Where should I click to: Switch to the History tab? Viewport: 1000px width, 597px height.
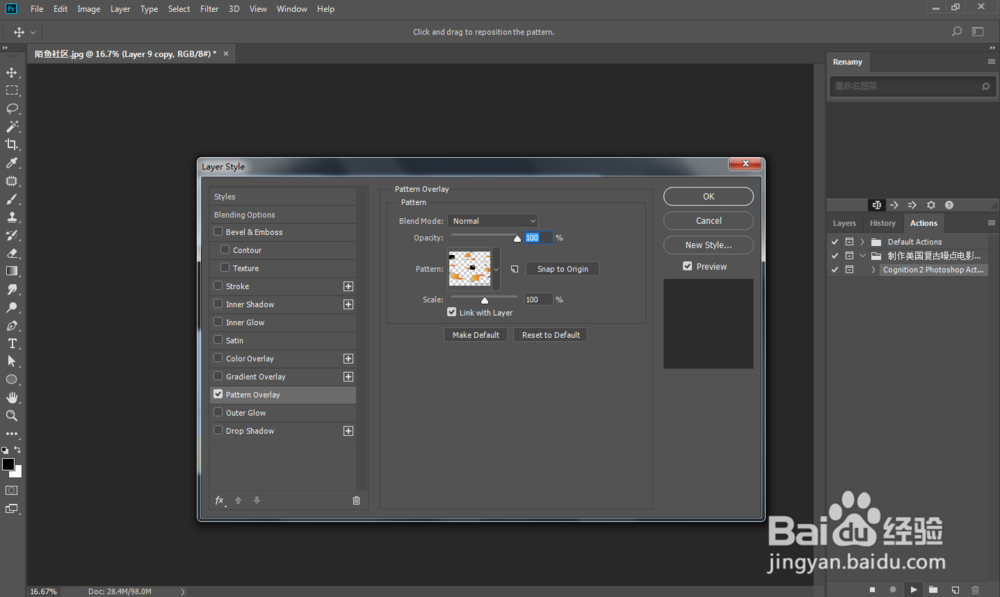pyautogui.click(x=883, y=223)
